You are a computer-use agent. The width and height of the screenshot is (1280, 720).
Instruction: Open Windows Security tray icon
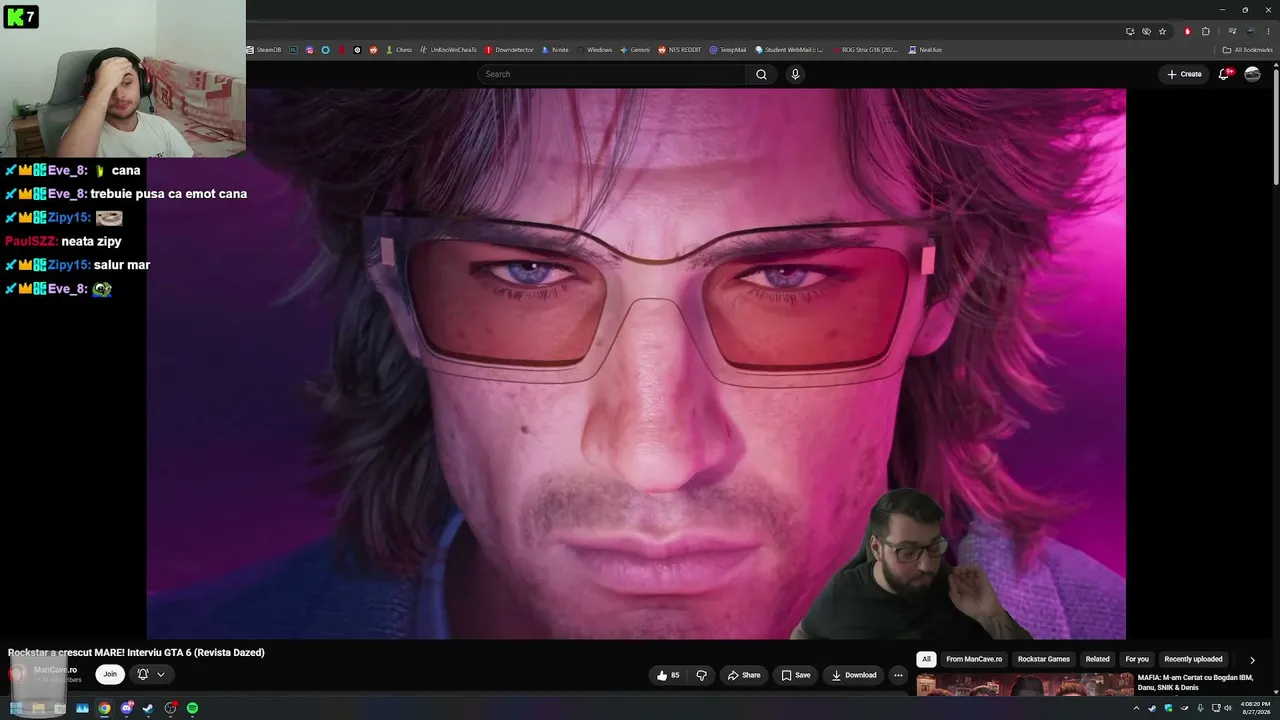pos(1168,708)
